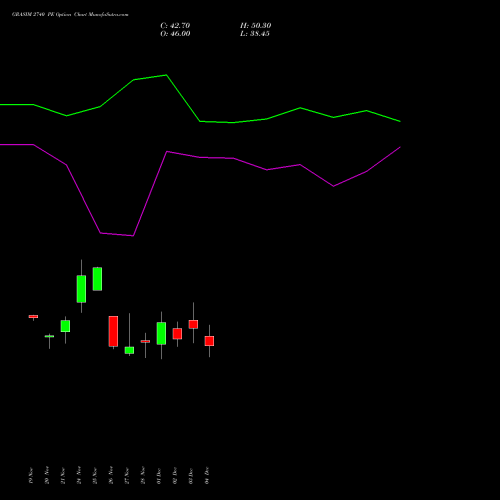This screenshot has height=500, width=500.
Task: Click the high value H: 50.30
Action: tap(255, 26)
